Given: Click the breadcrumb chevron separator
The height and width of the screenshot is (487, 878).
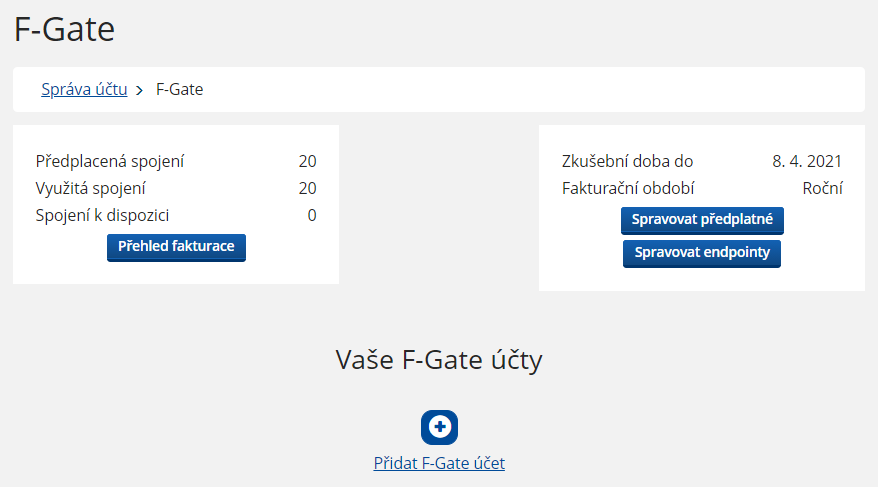Looking at the screenshot, I should pos(139,90).
